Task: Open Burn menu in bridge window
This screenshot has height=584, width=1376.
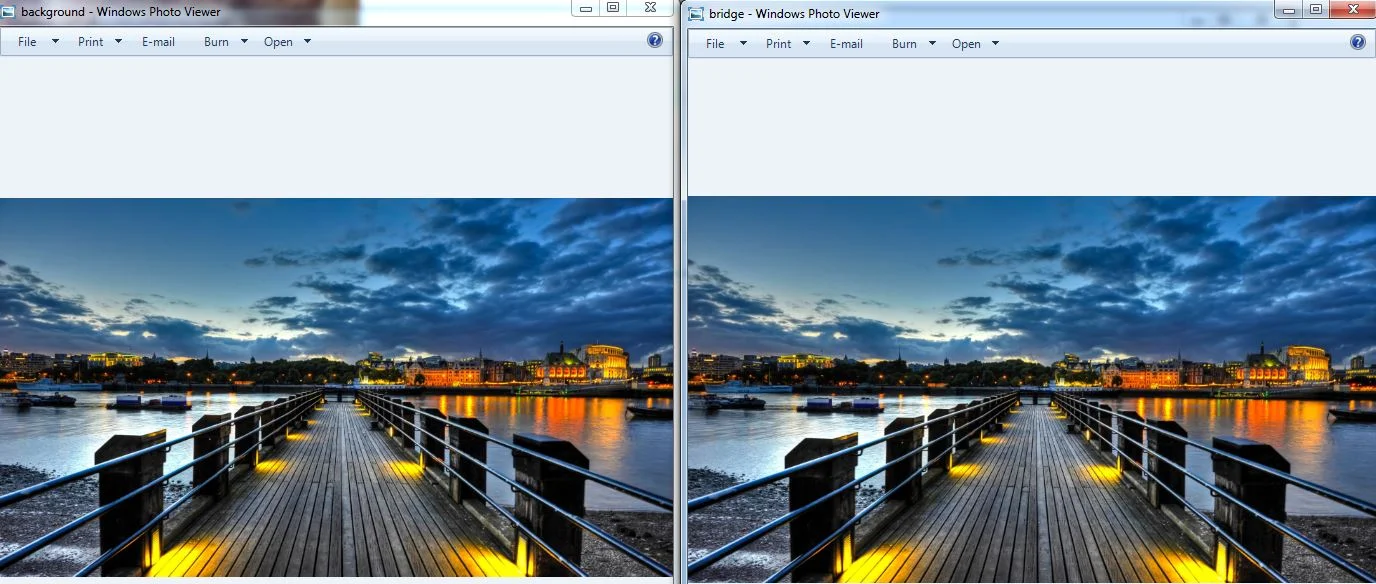Action: tap(904, 44)
